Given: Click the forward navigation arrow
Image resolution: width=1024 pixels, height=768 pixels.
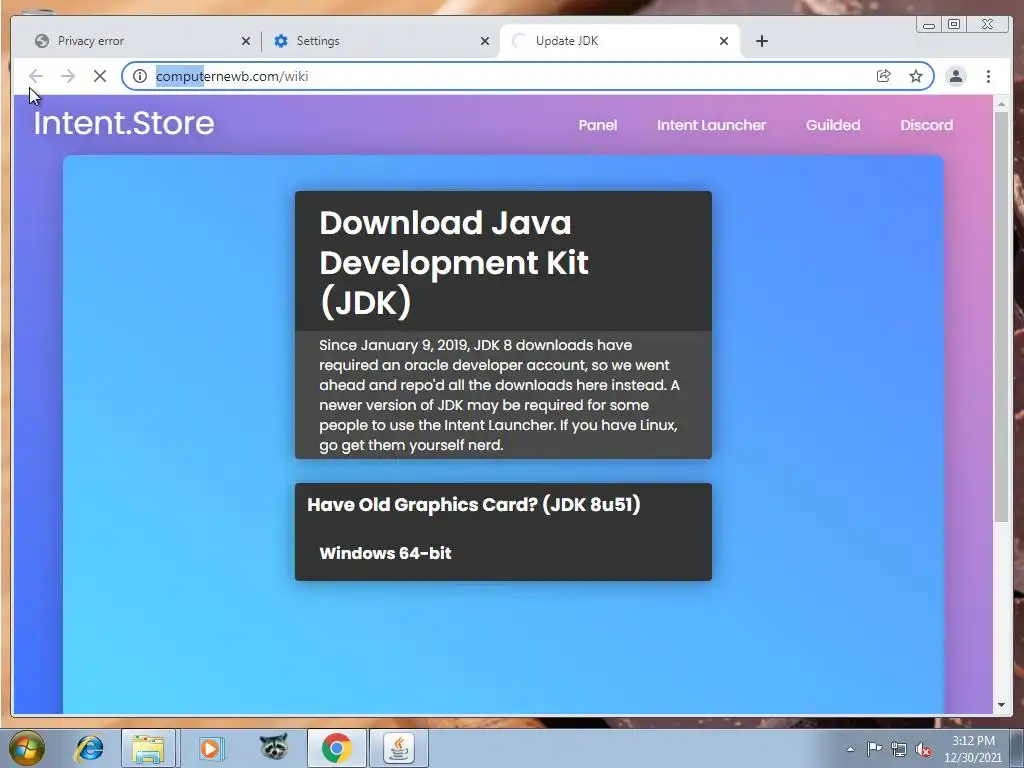Looking at the screenshot, I should 68,76.
